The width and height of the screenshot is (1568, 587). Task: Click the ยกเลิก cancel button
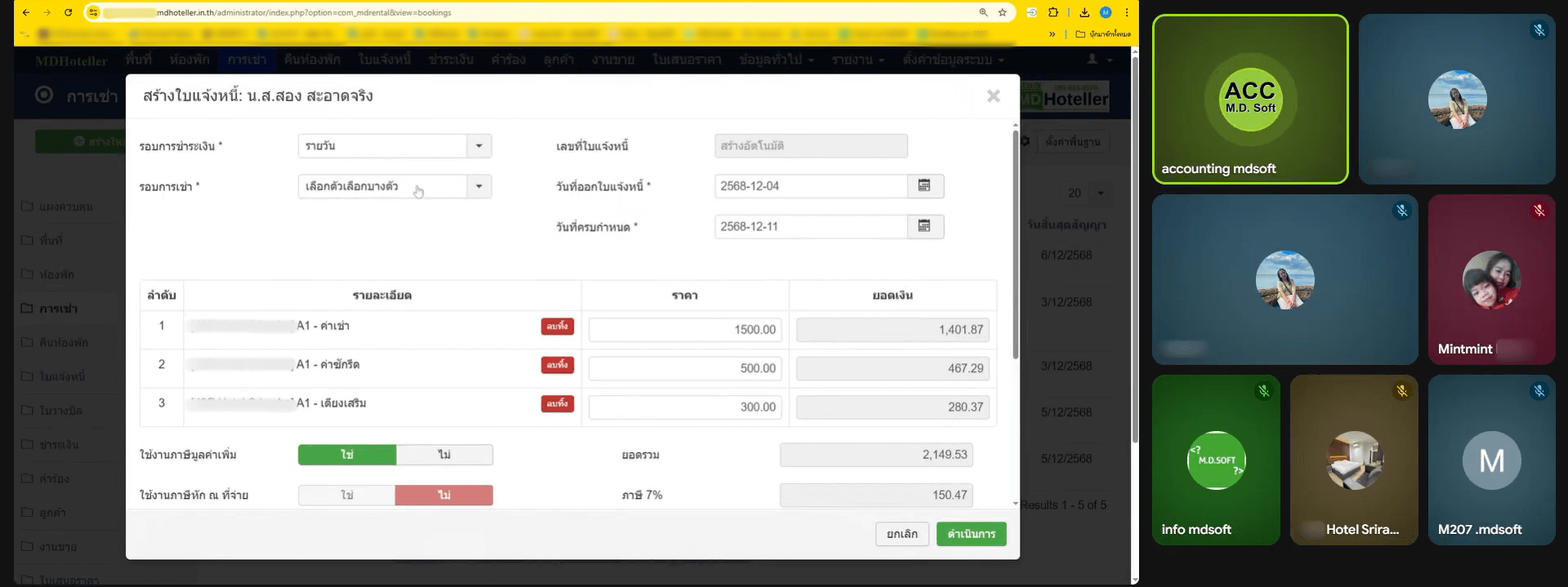(x=901, y=534)
